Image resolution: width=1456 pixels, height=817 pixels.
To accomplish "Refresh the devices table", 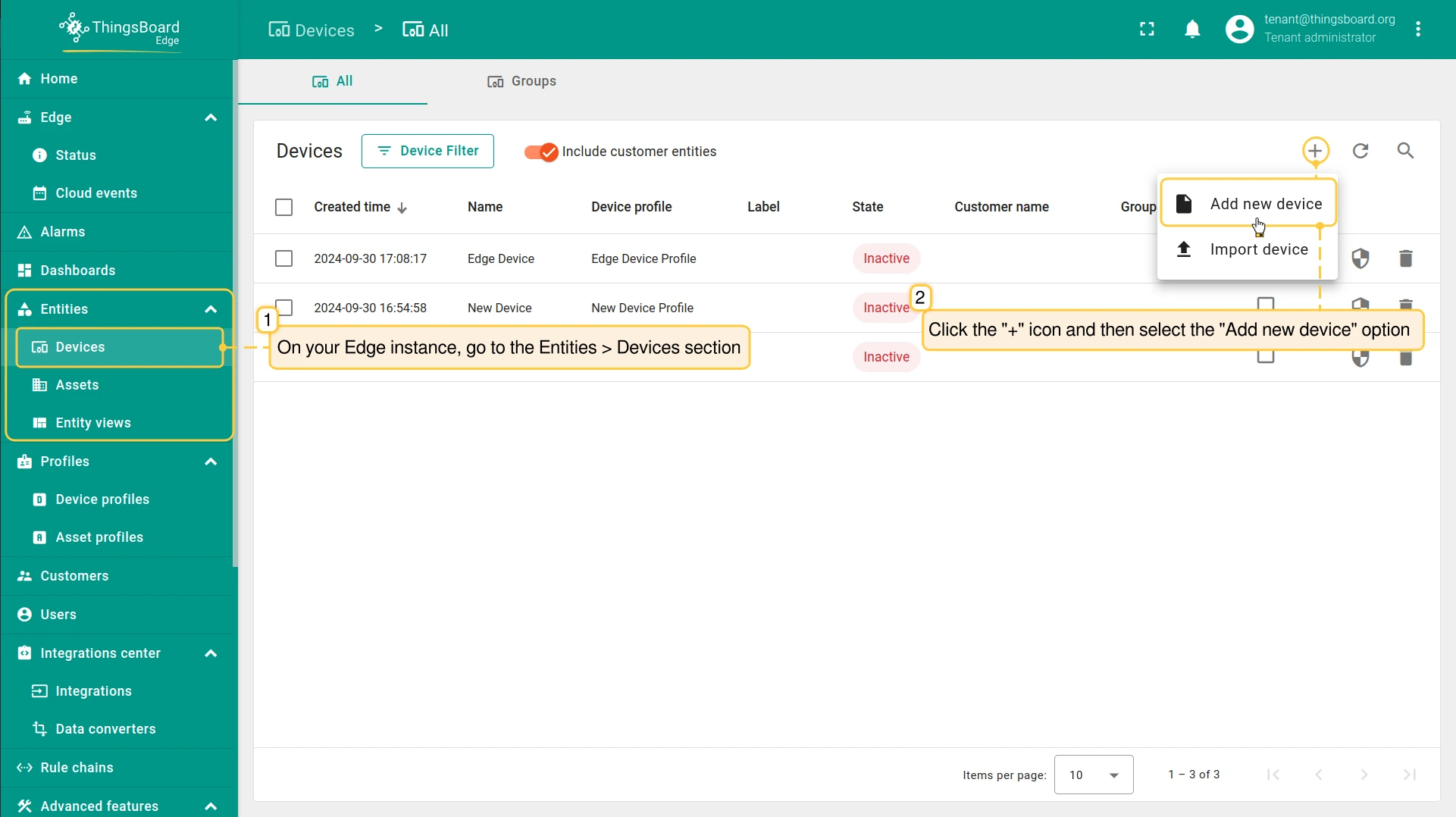I will (x=1360, y=151).
